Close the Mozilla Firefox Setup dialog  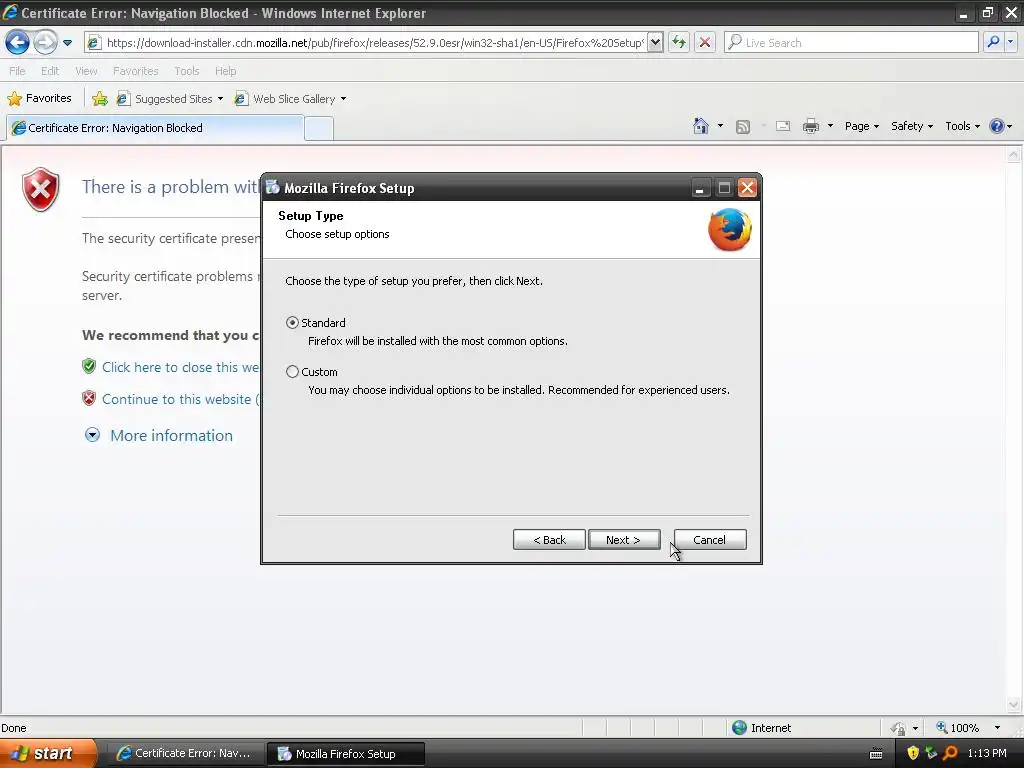pos(747,188)
